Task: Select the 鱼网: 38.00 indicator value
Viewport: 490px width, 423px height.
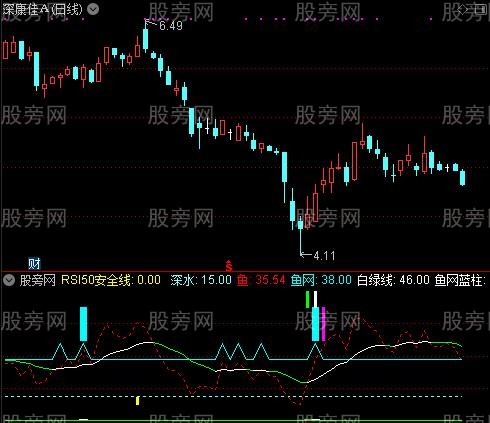Action: (321, 280)
